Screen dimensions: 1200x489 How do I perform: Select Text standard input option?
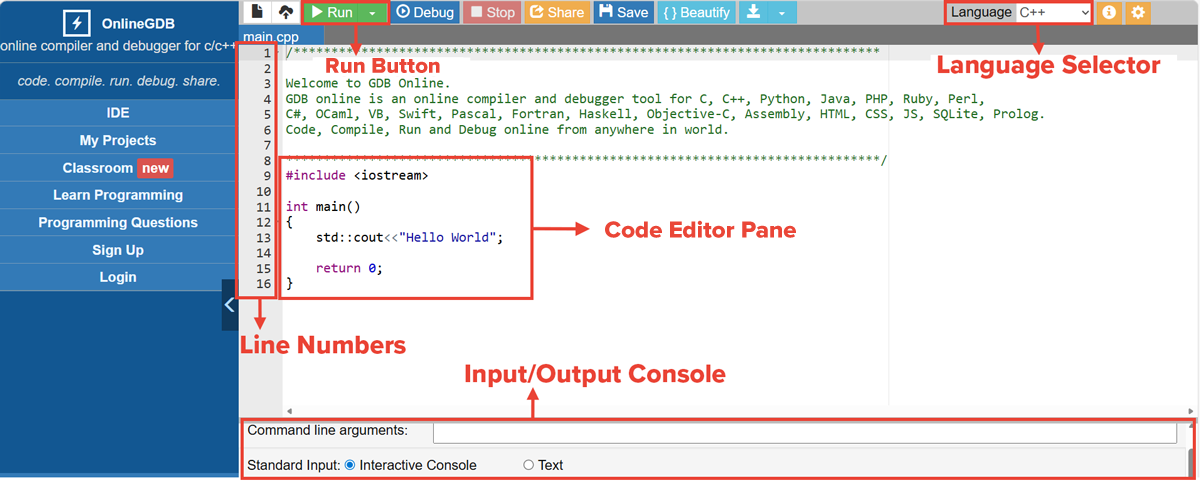pos(528,465)
